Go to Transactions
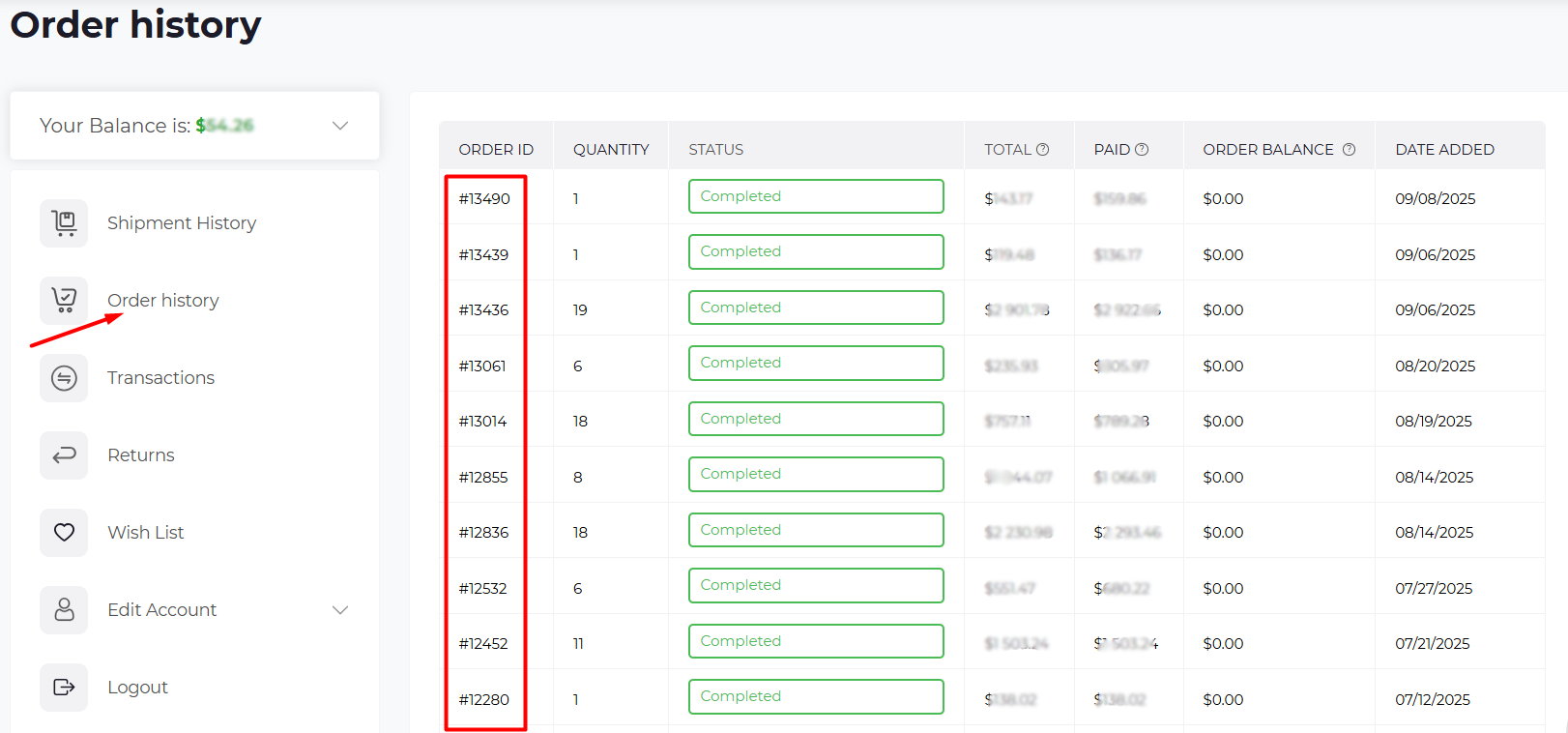Screen dimensions: 1568x733 [x=160, y=378]
